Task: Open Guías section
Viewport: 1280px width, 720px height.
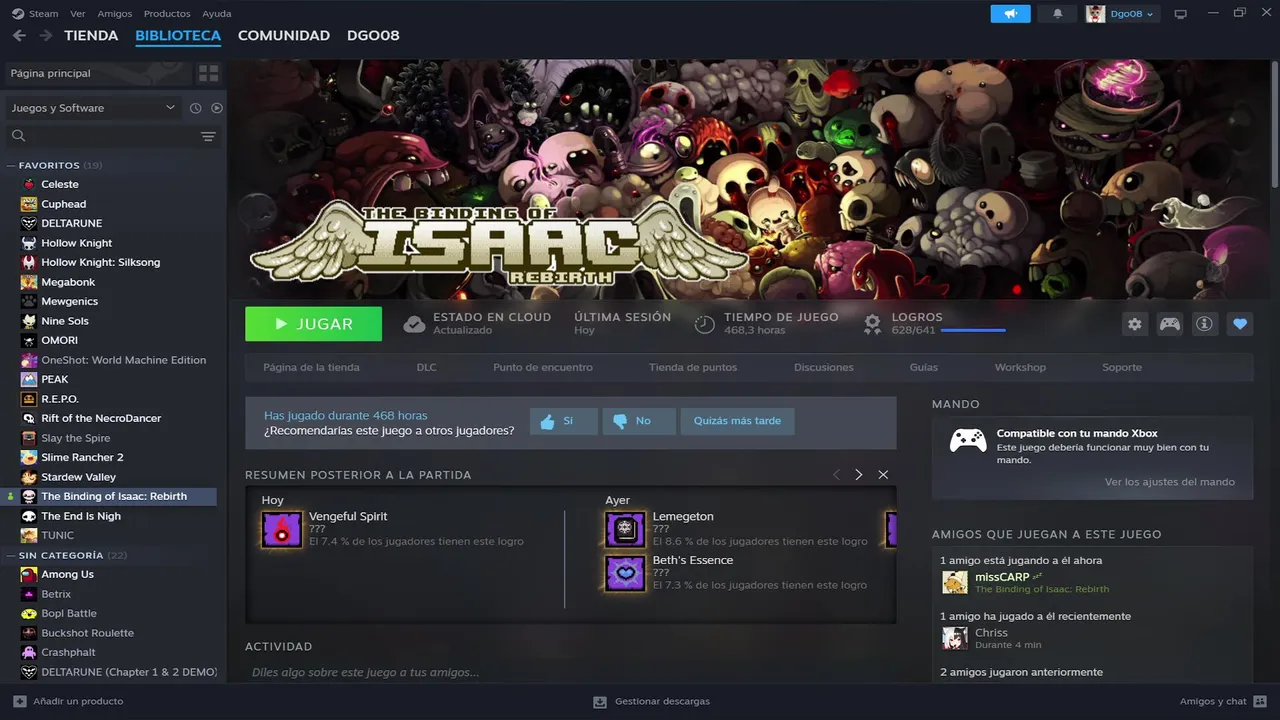Action: pos(924,367)
